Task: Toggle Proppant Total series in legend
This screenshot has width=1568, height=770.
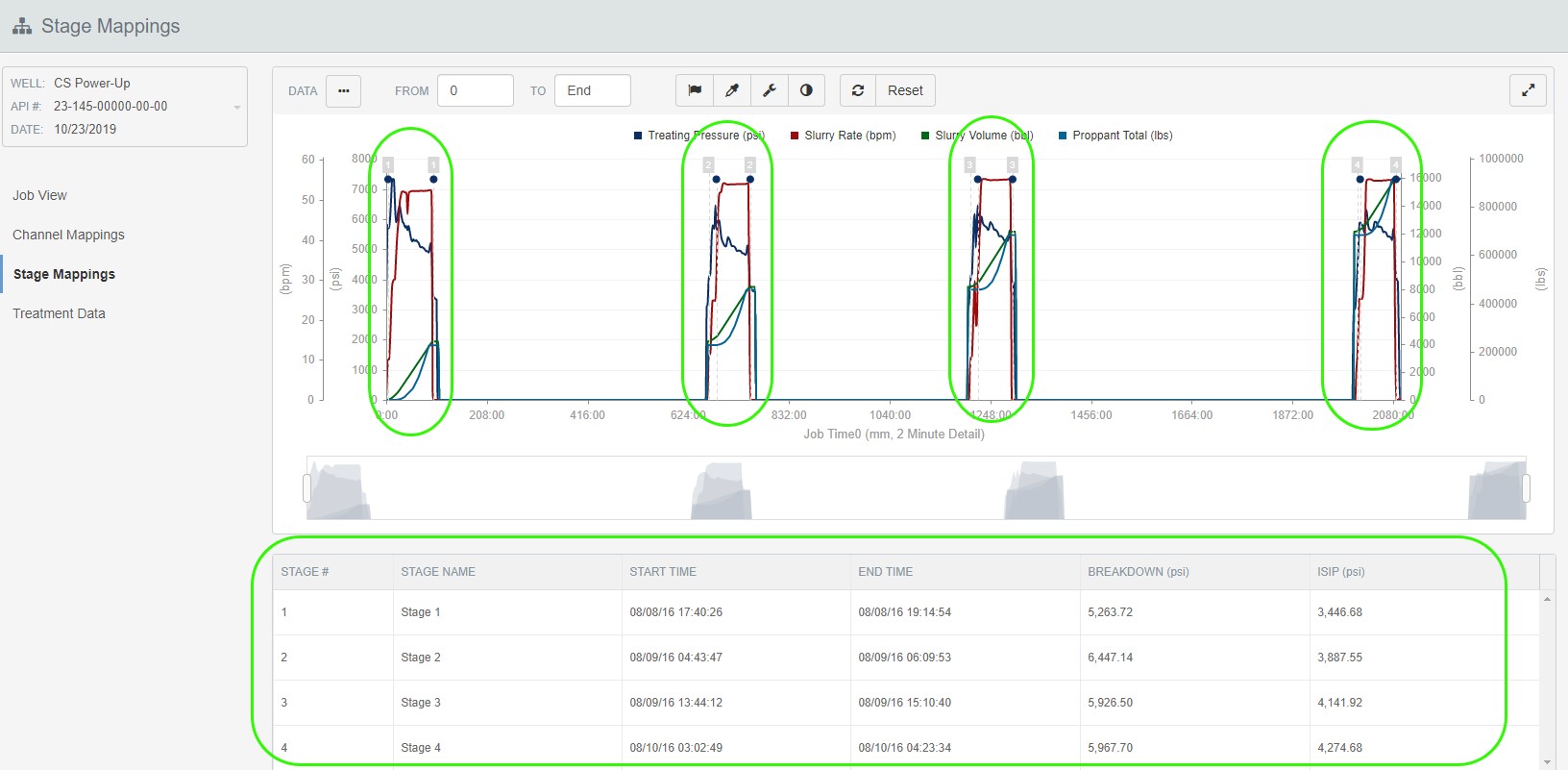Action: [x=1115, y=136]
